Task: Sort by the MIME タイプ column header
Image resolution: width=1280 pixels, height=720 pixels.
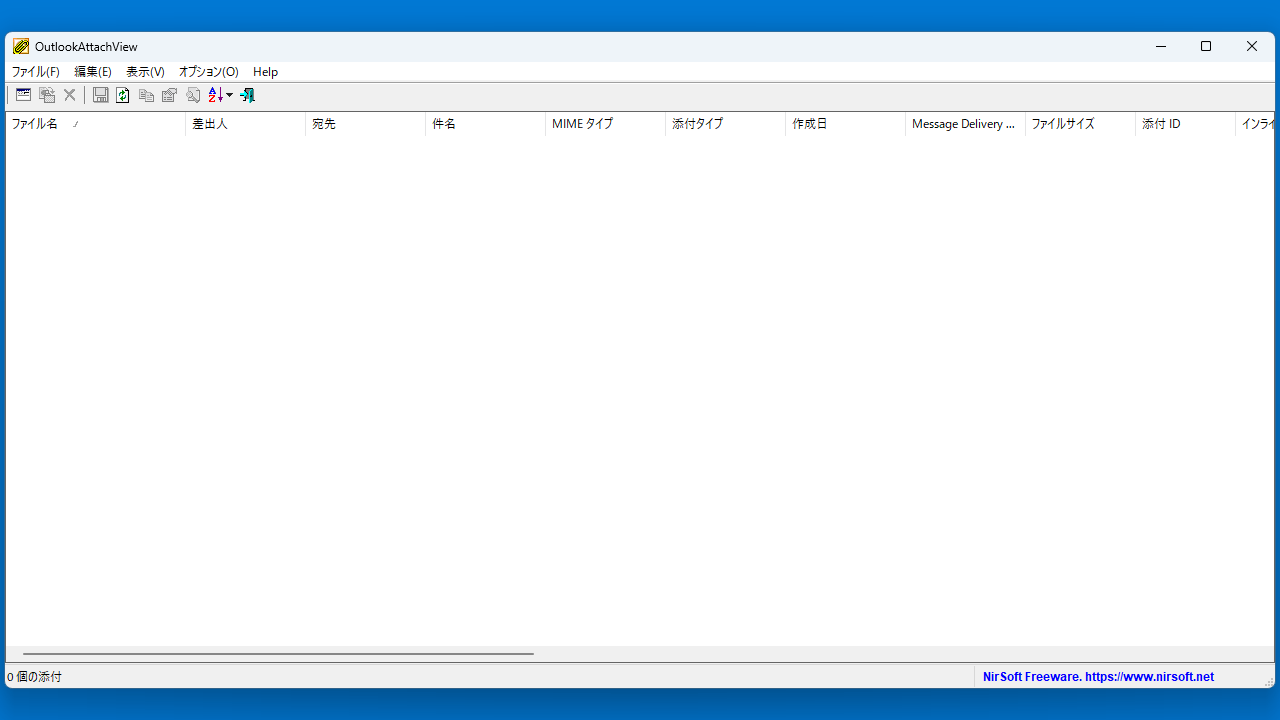Action: [x=606, y=124]
